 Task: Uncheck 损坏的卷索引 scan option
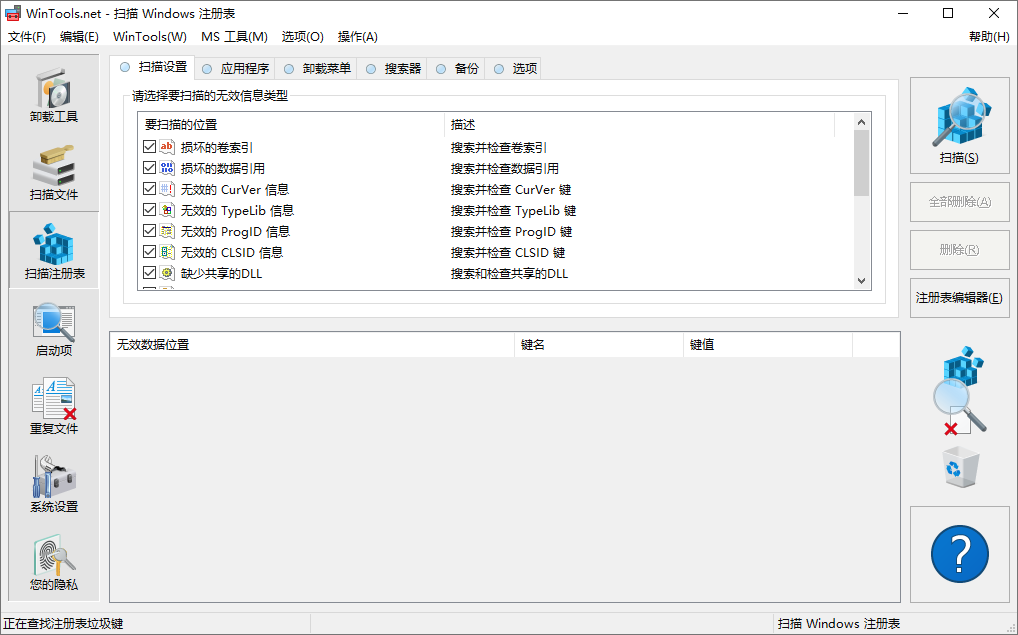pos(151,146)
